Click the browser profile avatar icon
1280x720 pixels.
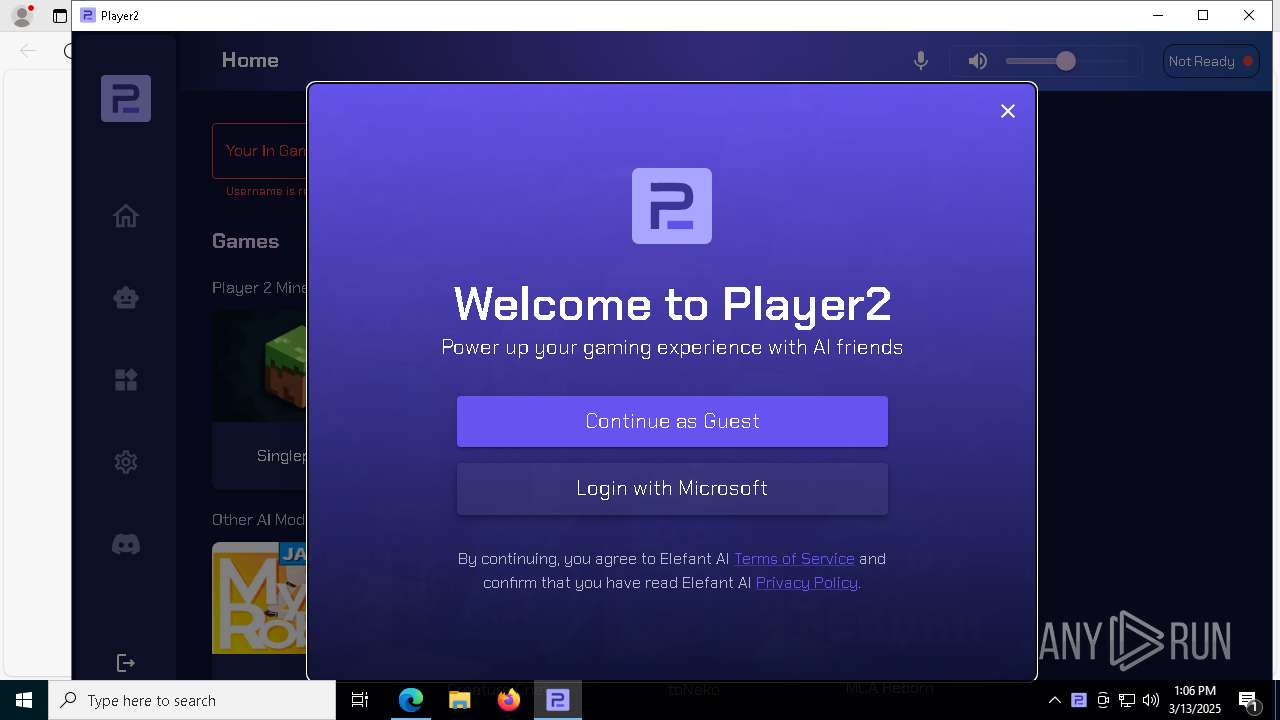pyautogui.click(x=21, y=16)
